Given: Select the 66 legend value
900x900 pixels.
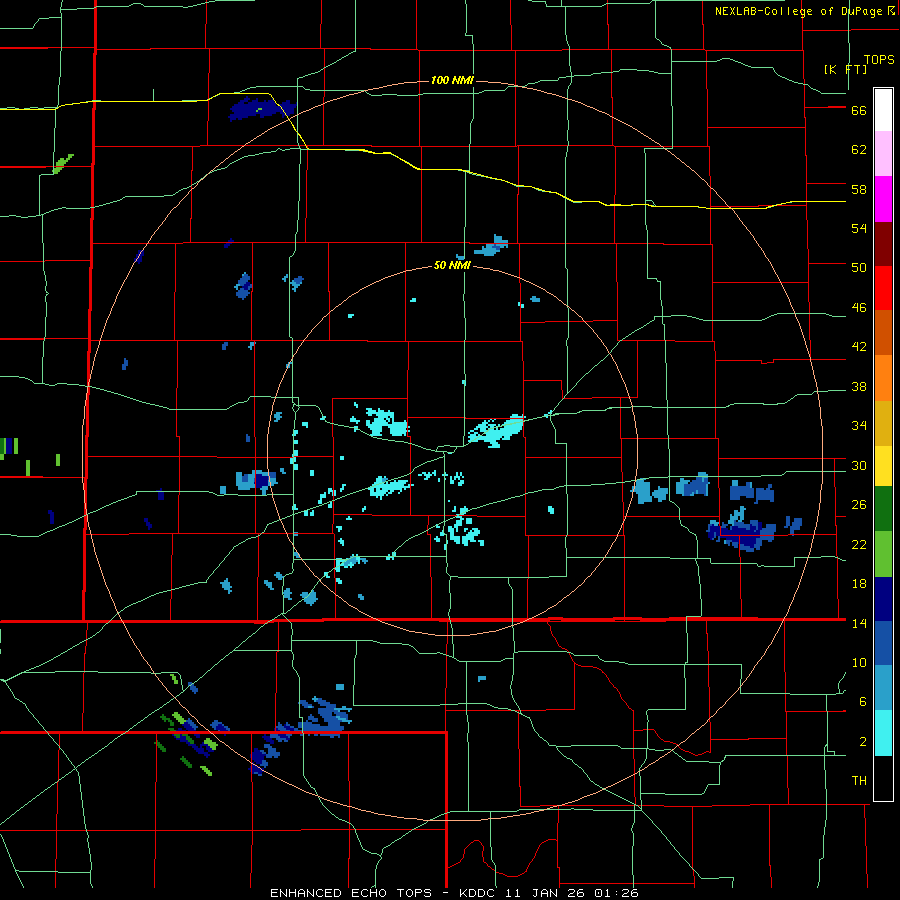Looking at the screenshot, I should pyautogui.click(x=859, y=111).
